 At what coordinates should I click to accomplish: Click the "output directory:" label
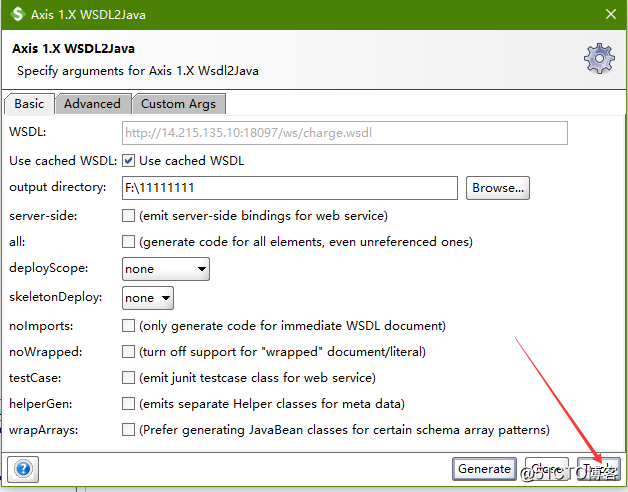[x=58, y=187]
